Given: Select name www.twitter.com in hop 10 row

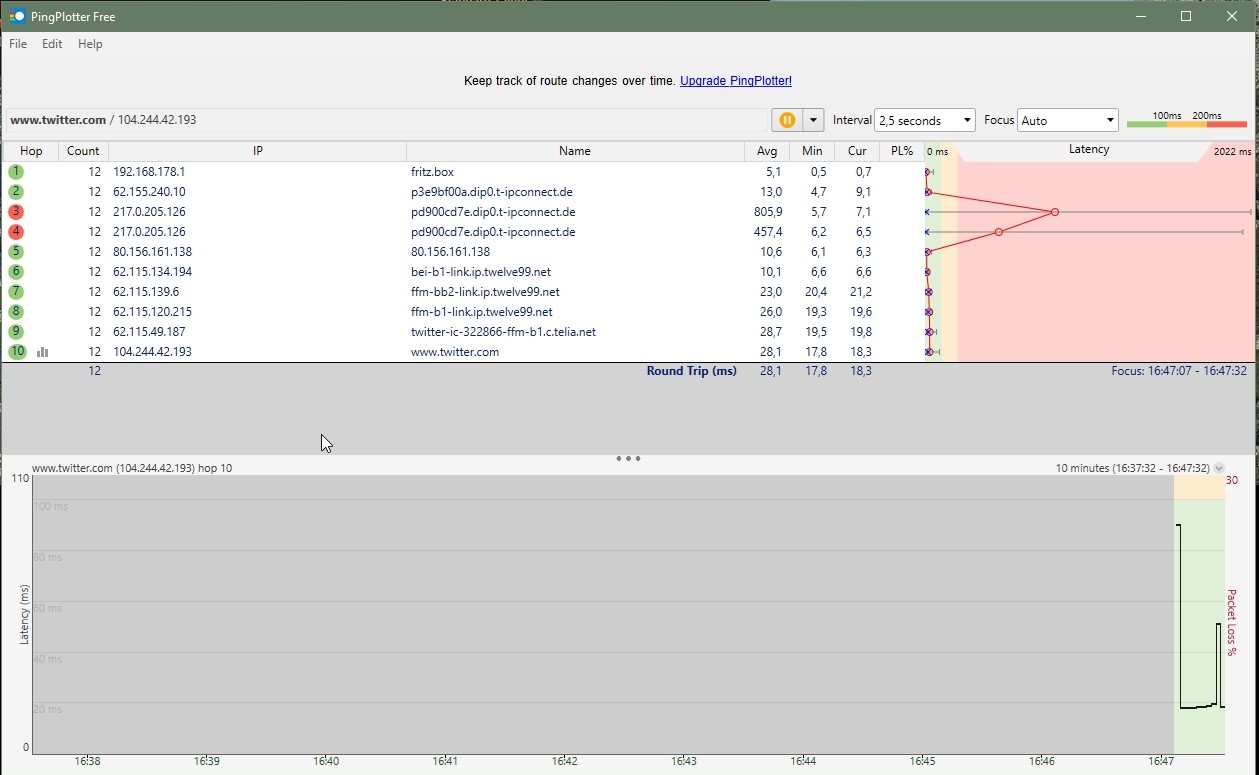Looking at the screenshot, I should tap(455, 352).
